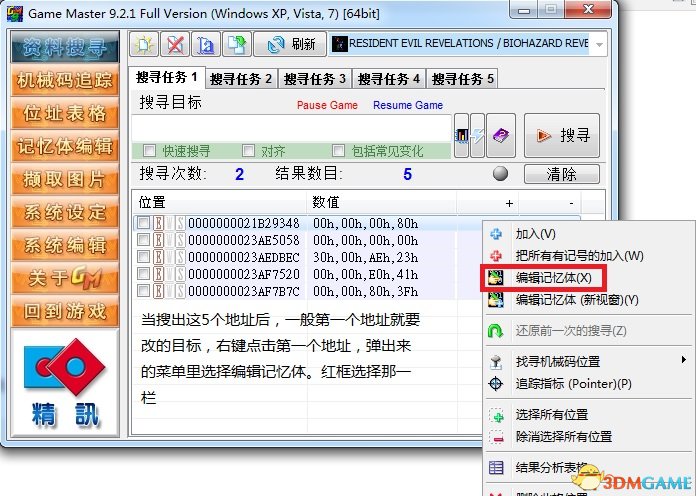
Task: Click the E icon in row 0000000023AF7520
Action: [158, 274]
